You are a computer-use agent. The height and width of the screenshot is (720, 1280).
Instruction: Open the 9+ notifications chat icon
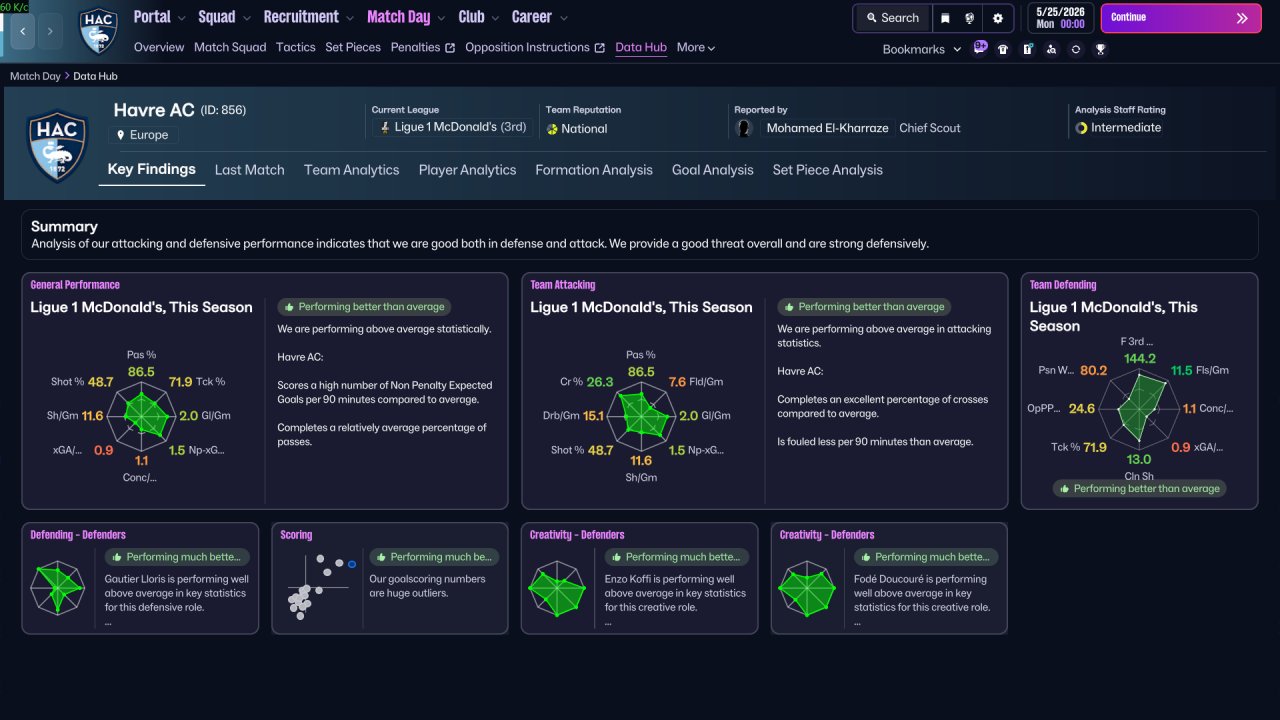pyautogui.click(x=980, y=48)
